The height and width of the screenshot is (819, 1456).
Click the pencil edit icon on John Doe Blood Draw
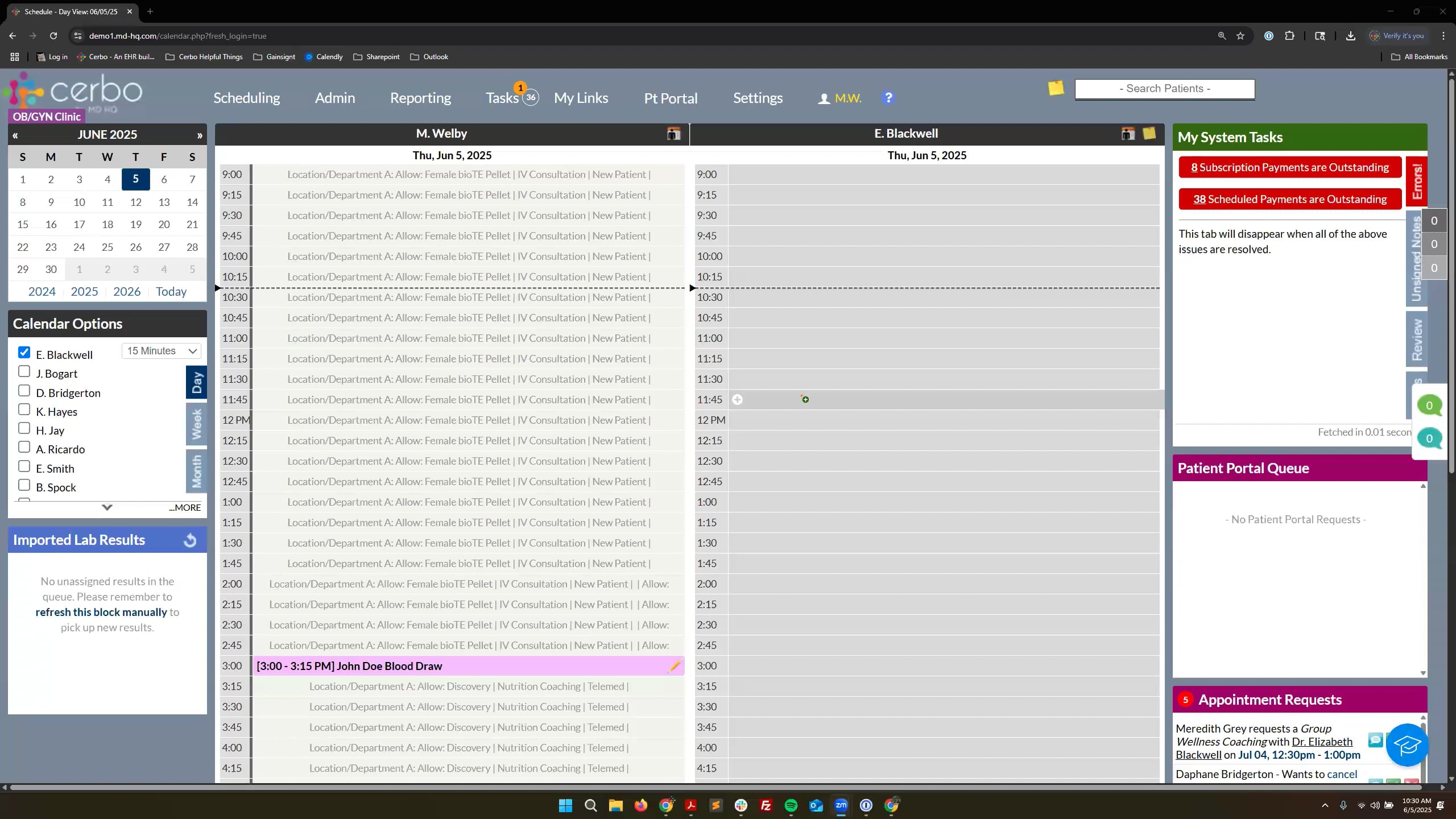[x=675, y=666]
